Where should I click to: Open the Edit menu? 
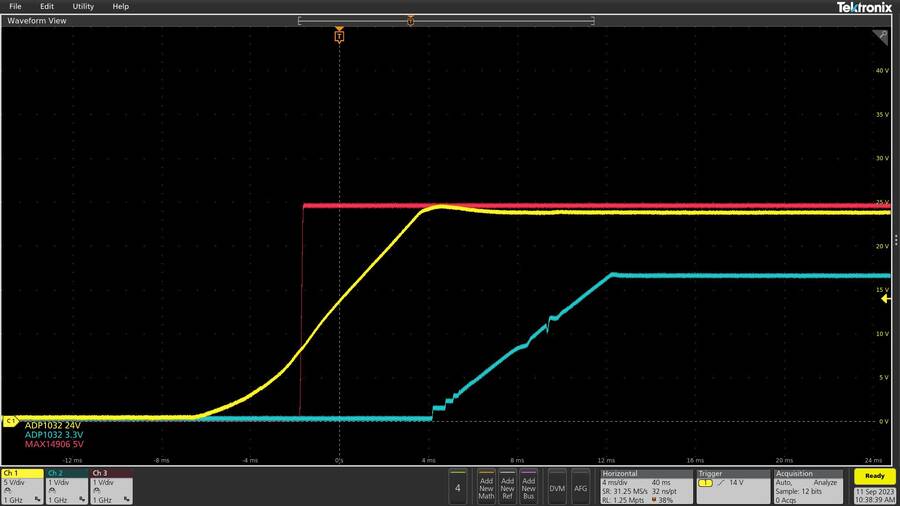pos(47,6)
